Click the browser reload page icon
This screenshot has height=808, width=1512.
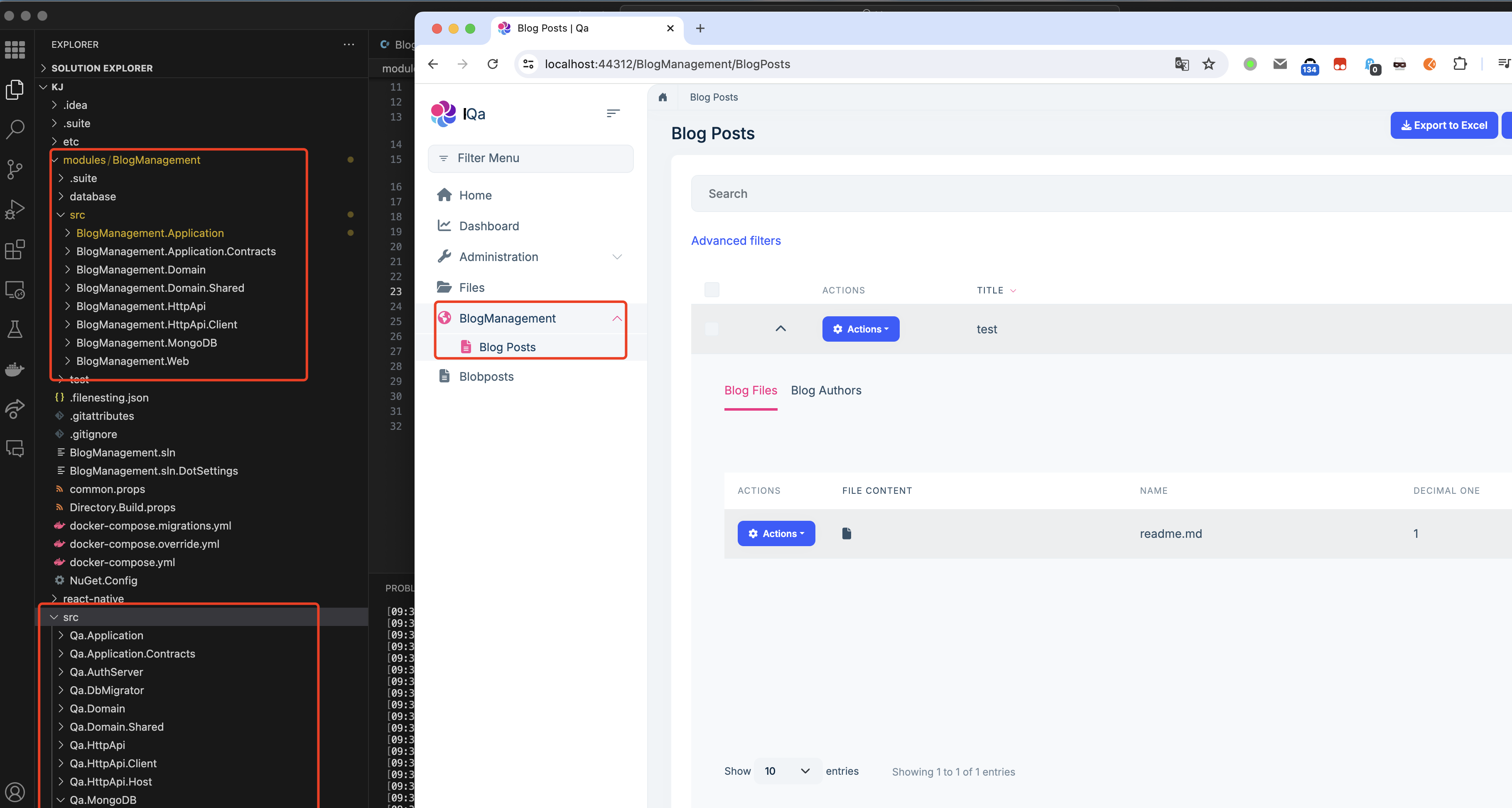(x=493, y=64)
